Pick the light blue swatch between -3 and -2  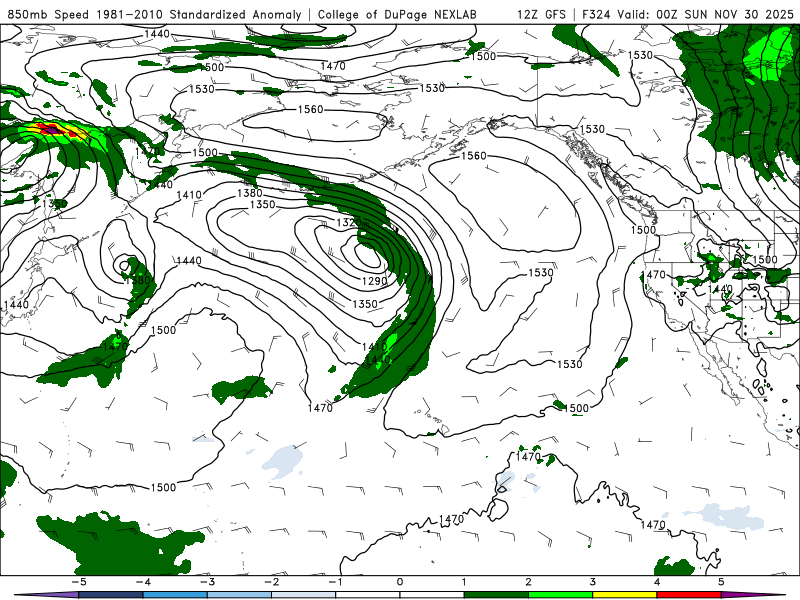click(239, 595)
